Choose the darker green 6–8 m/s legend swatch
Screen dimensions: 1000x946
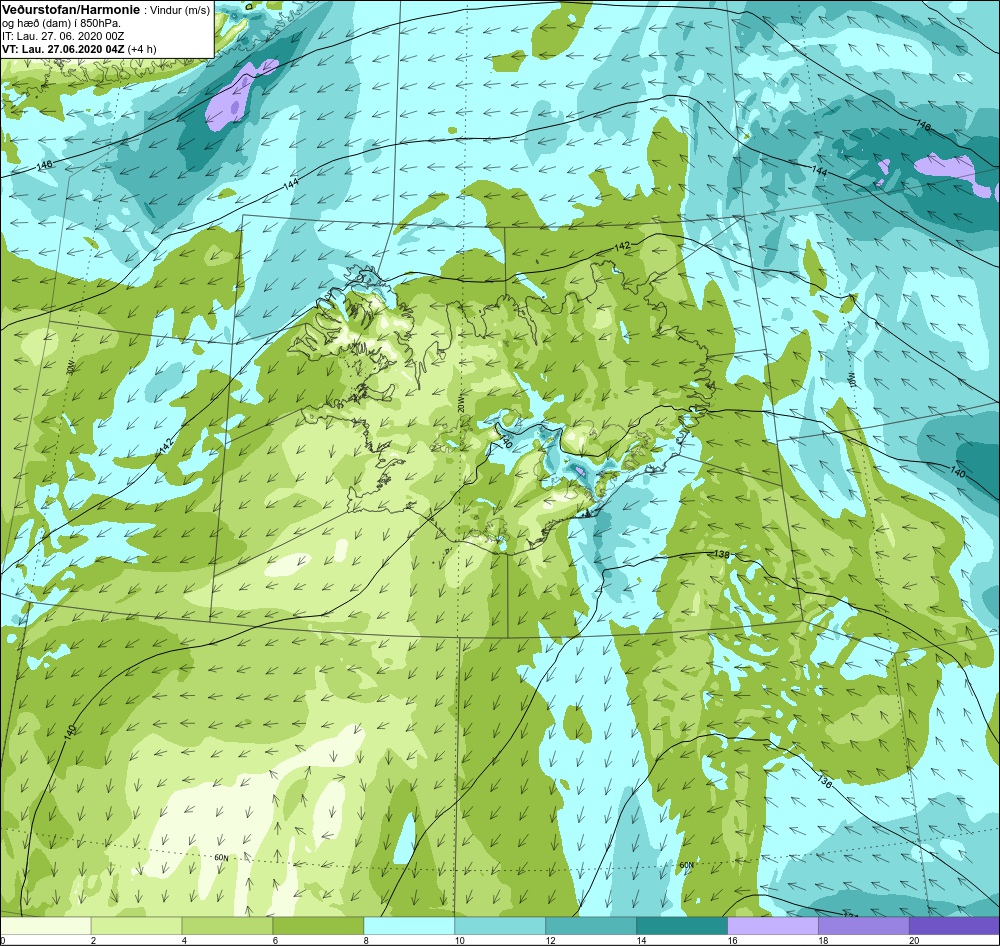pos(318,925)
